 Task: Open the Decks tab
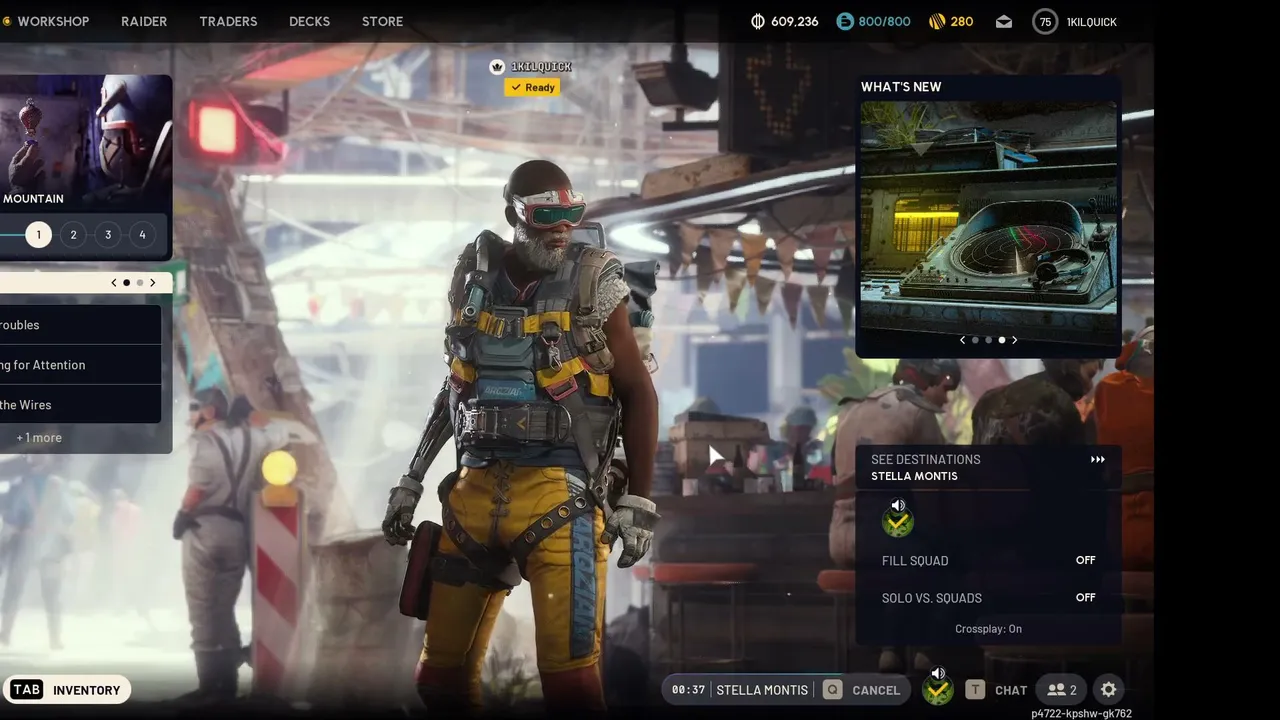coord(309,21)
